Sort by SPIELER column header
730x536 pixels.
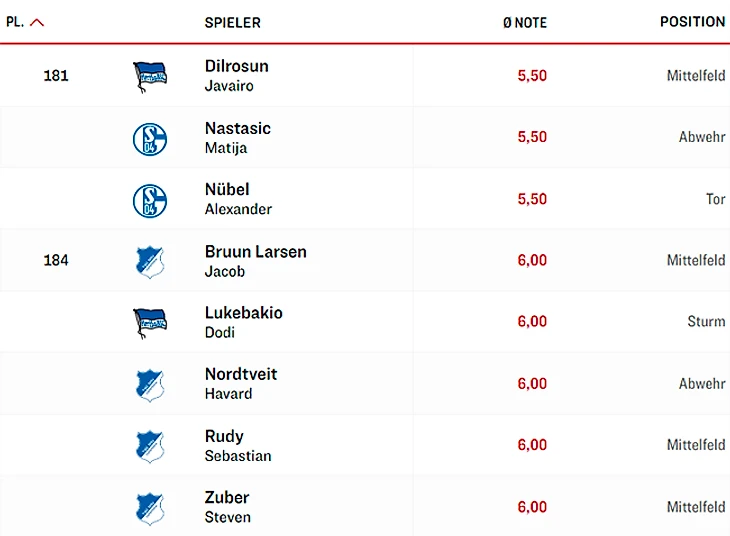click(x=232, y=22)
